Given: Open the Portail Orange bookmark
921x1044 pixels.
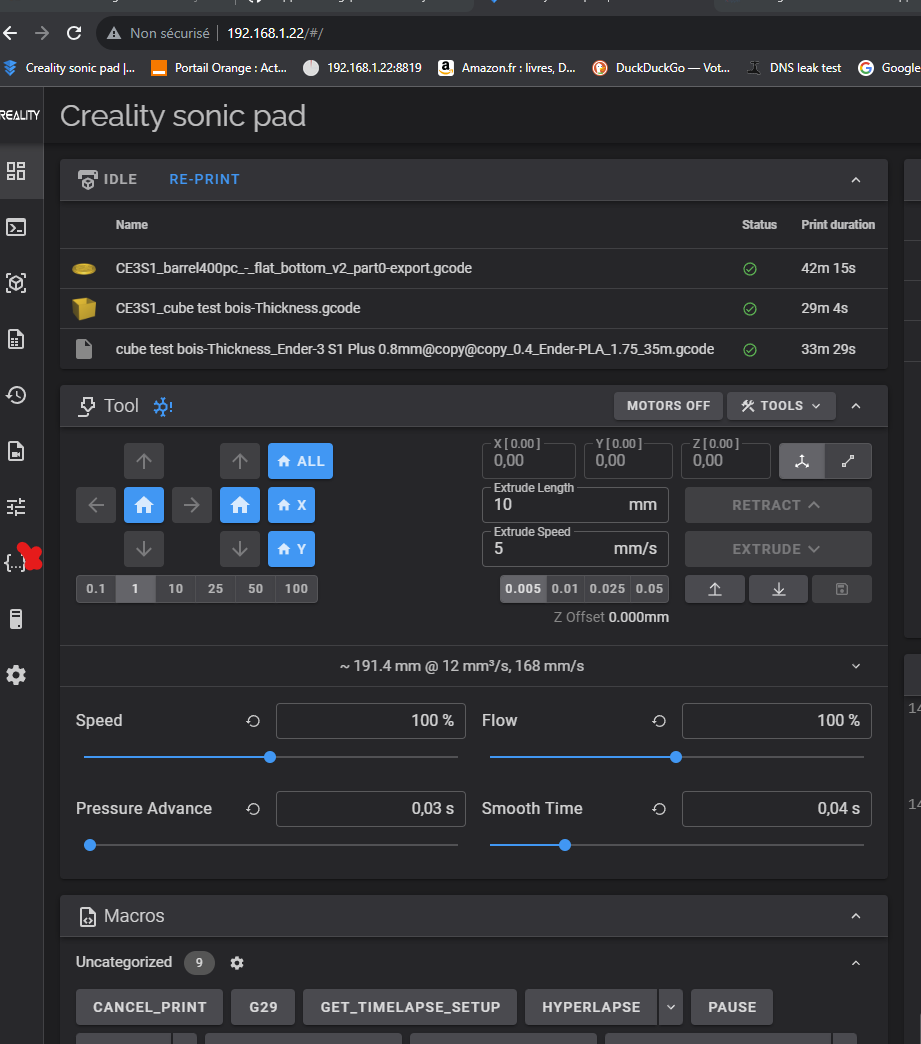Looking at the screenshot, I should 219,68.
